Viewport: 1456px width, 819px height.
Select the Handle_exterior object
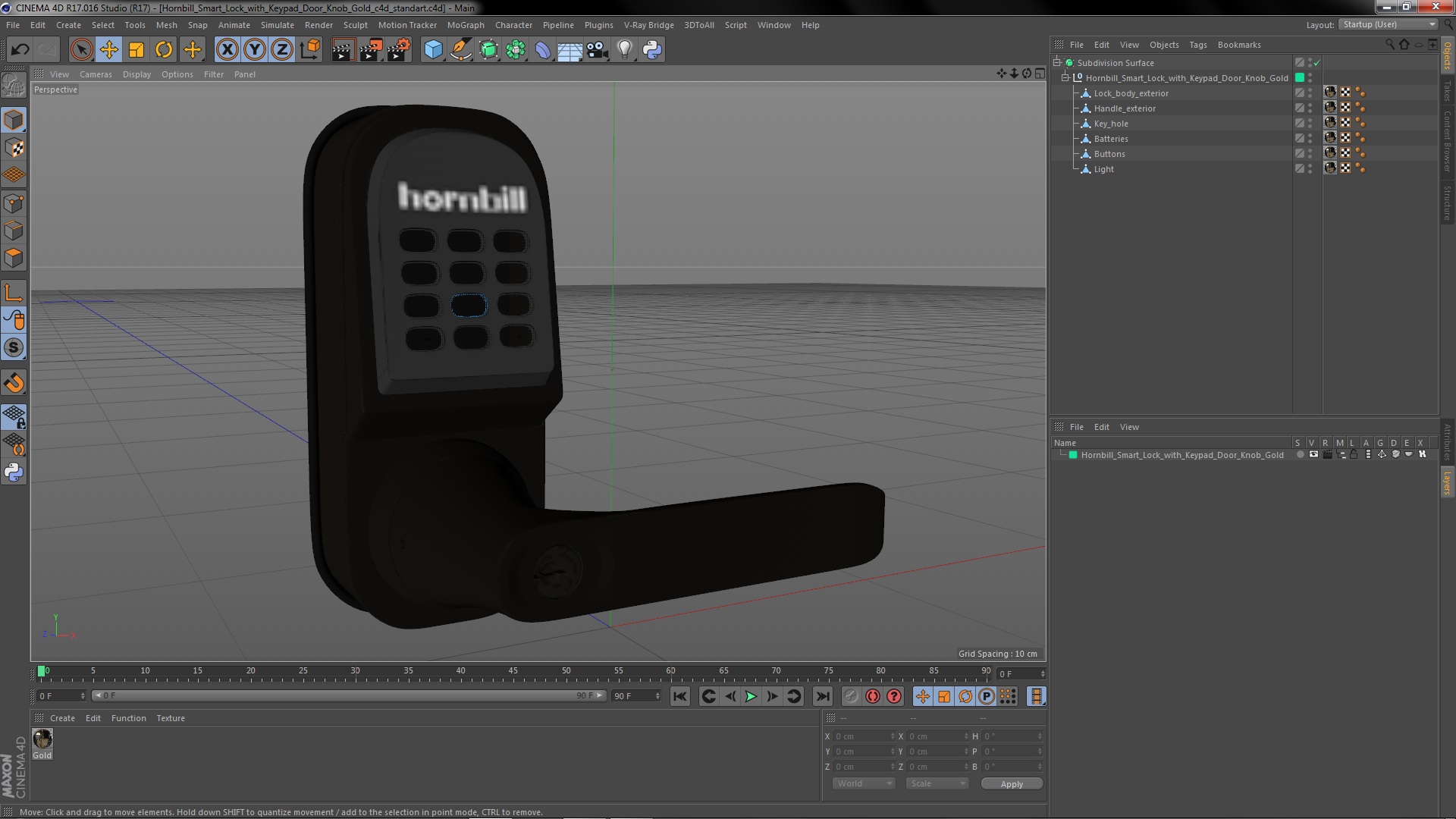(1125, 108)
